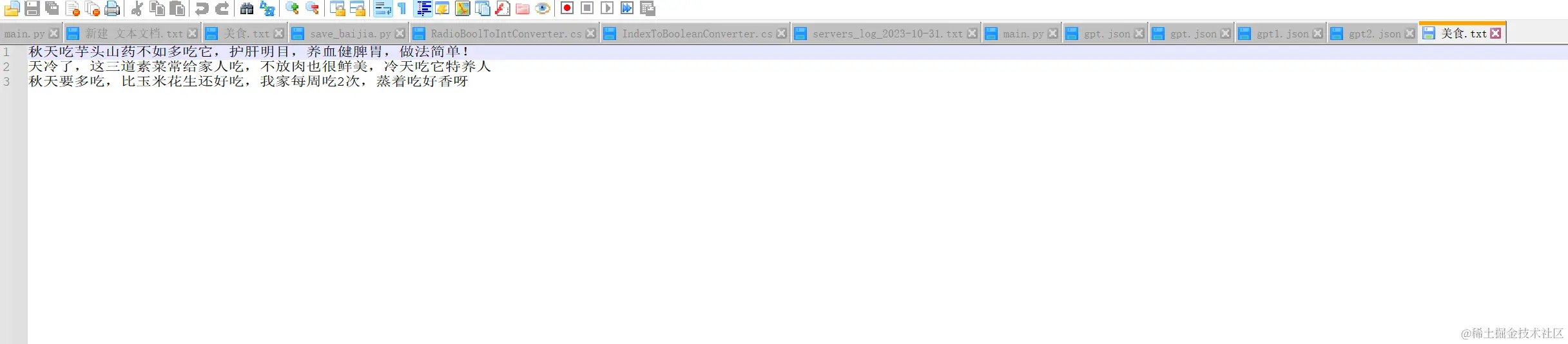Close the servers_log_2023-10-31.txt tab
This screenshot has width=1568, height=344.
coord(972,33)
